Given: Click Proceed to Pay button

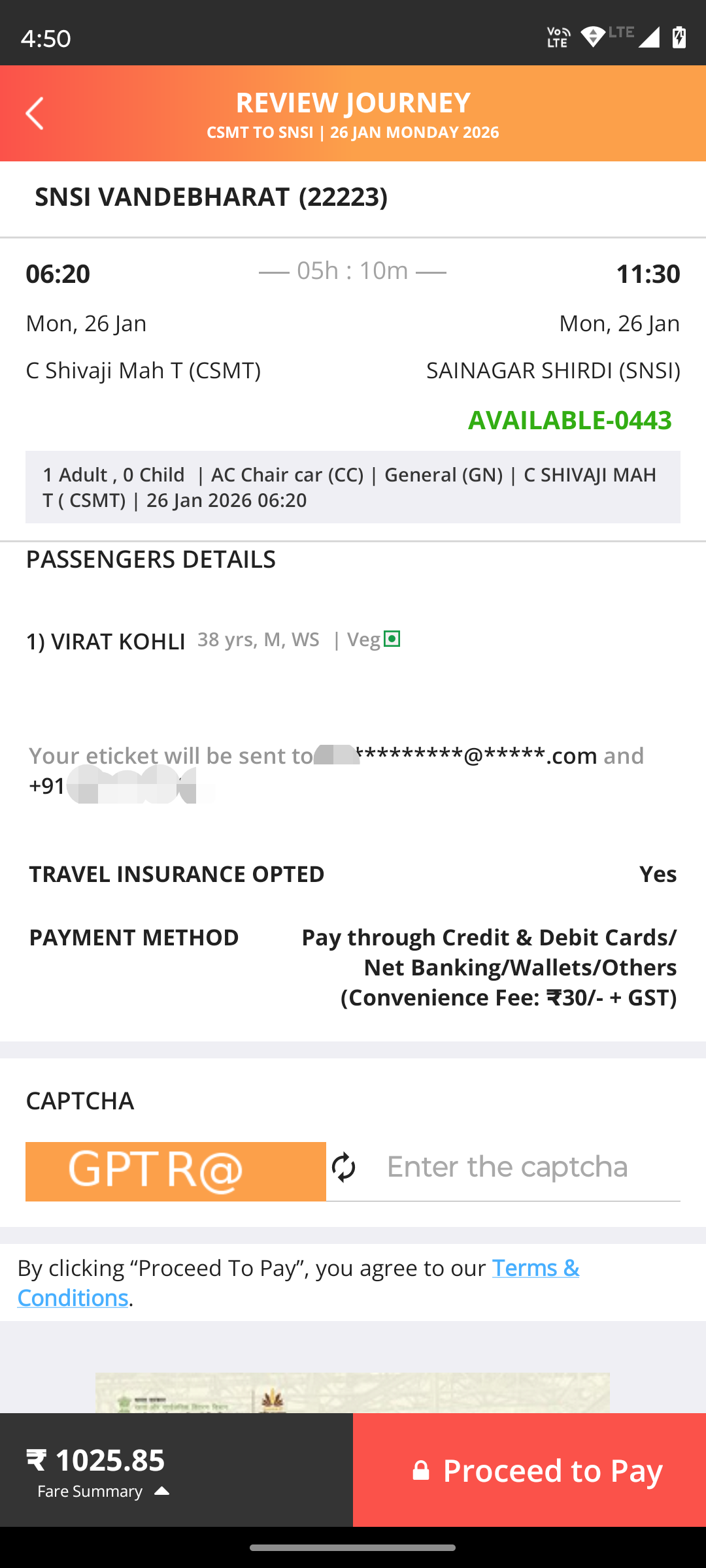Looking at the screenshot, I should [x=529, y=1470].
